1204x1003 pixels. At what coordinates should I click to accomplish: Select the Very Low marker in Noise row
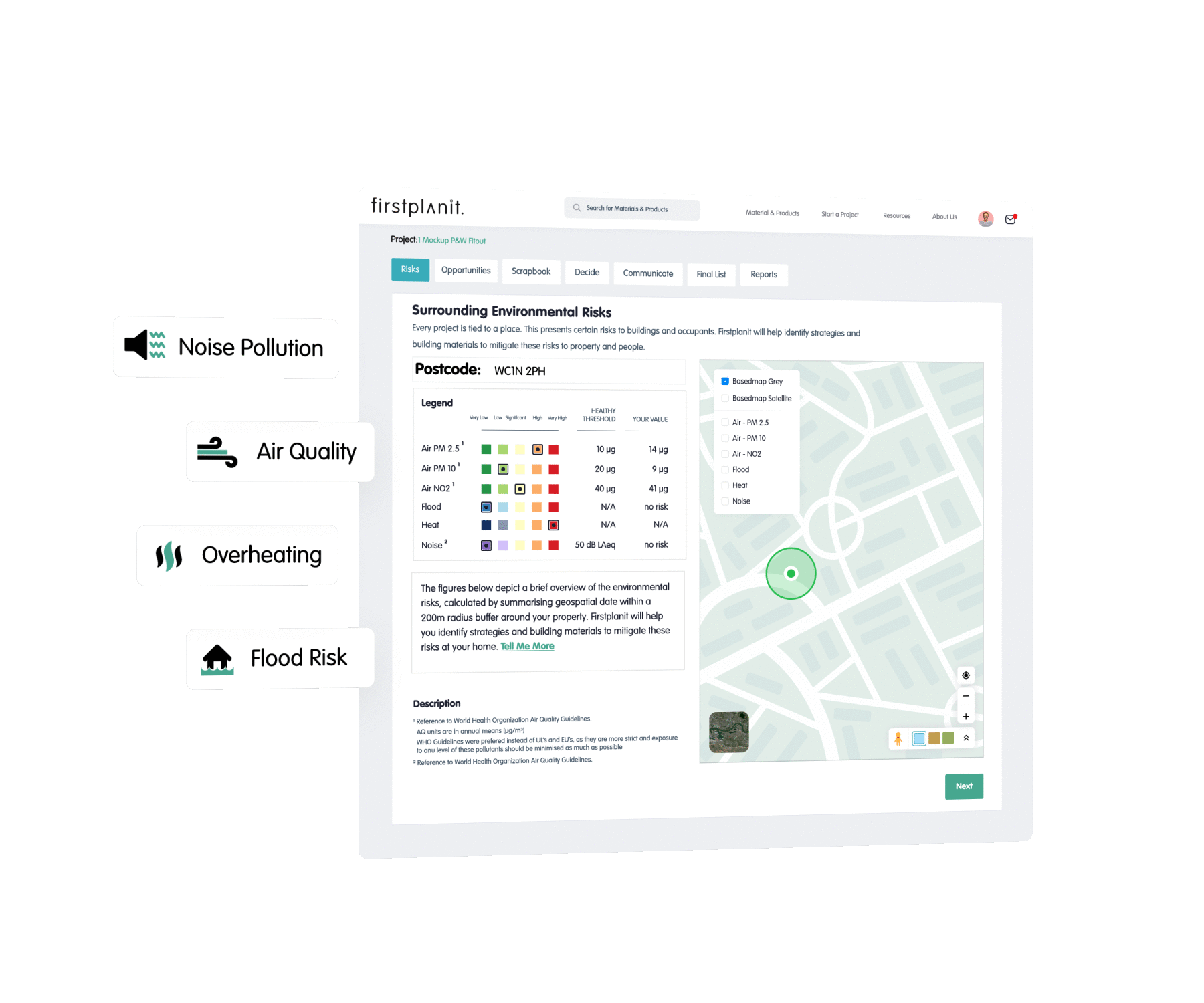pyautogui.click(x=486, y=546)
